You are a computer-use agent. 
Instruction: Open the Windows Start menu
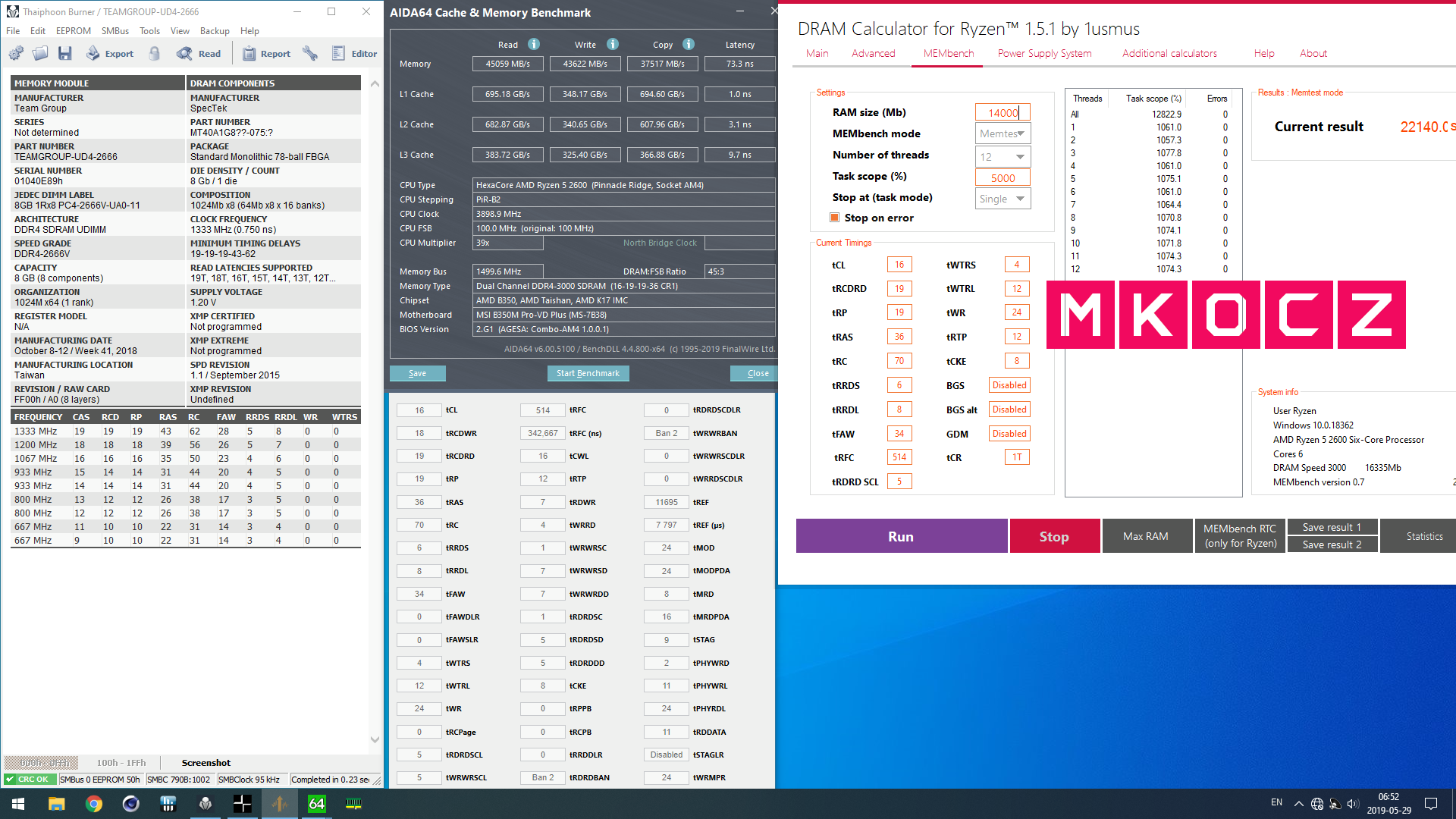[18, 804]
